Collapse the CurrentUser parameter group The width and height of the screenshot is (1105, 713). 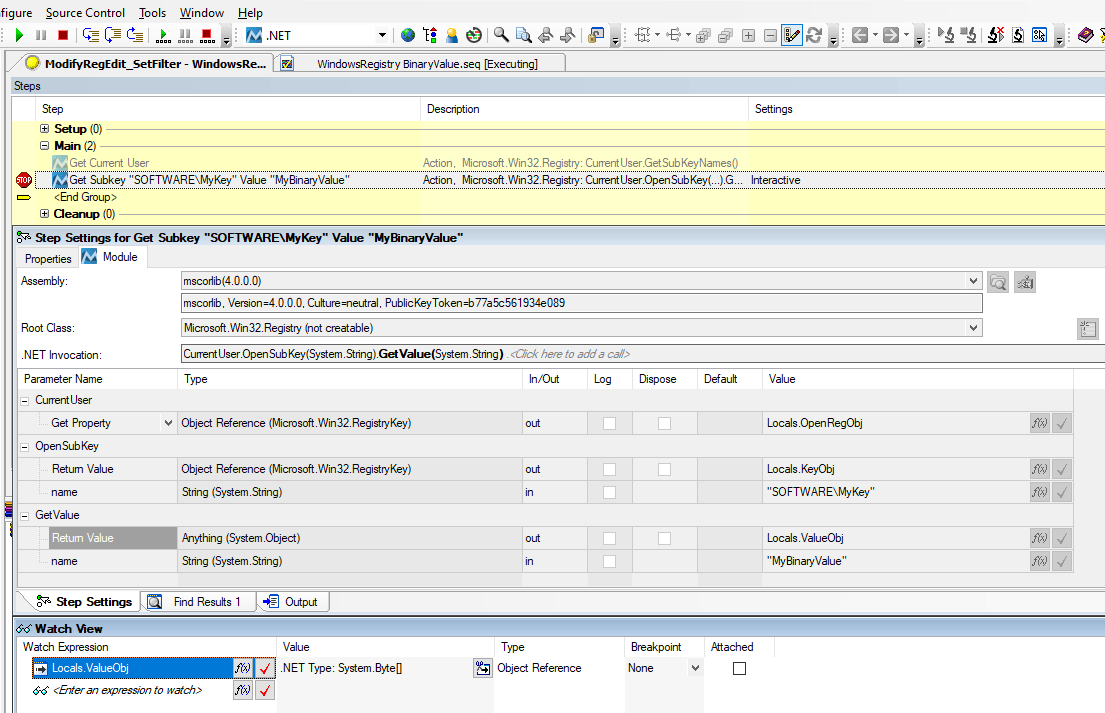(x=25, y=401)
